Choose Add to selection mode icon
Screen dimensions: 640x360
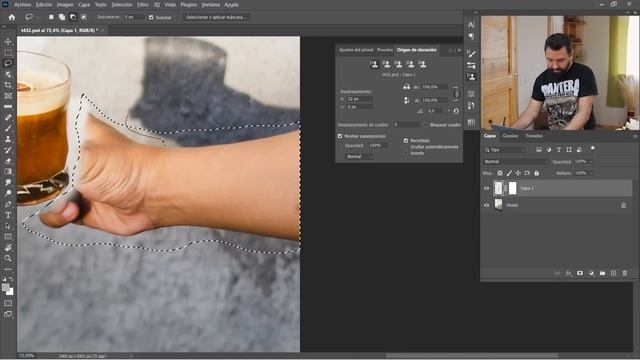pos(62,18)
